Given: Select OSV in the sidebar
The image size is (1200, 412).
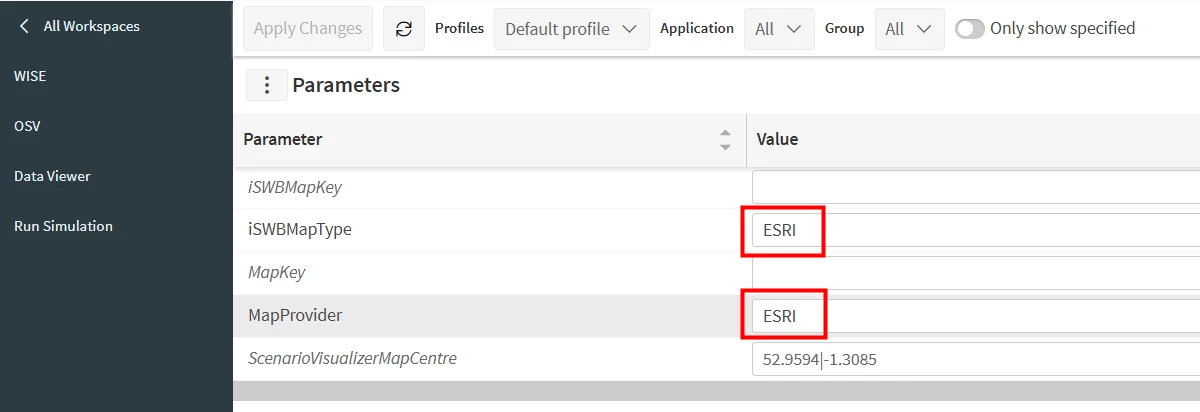Looking at the screenshot, I should (27, 126).
